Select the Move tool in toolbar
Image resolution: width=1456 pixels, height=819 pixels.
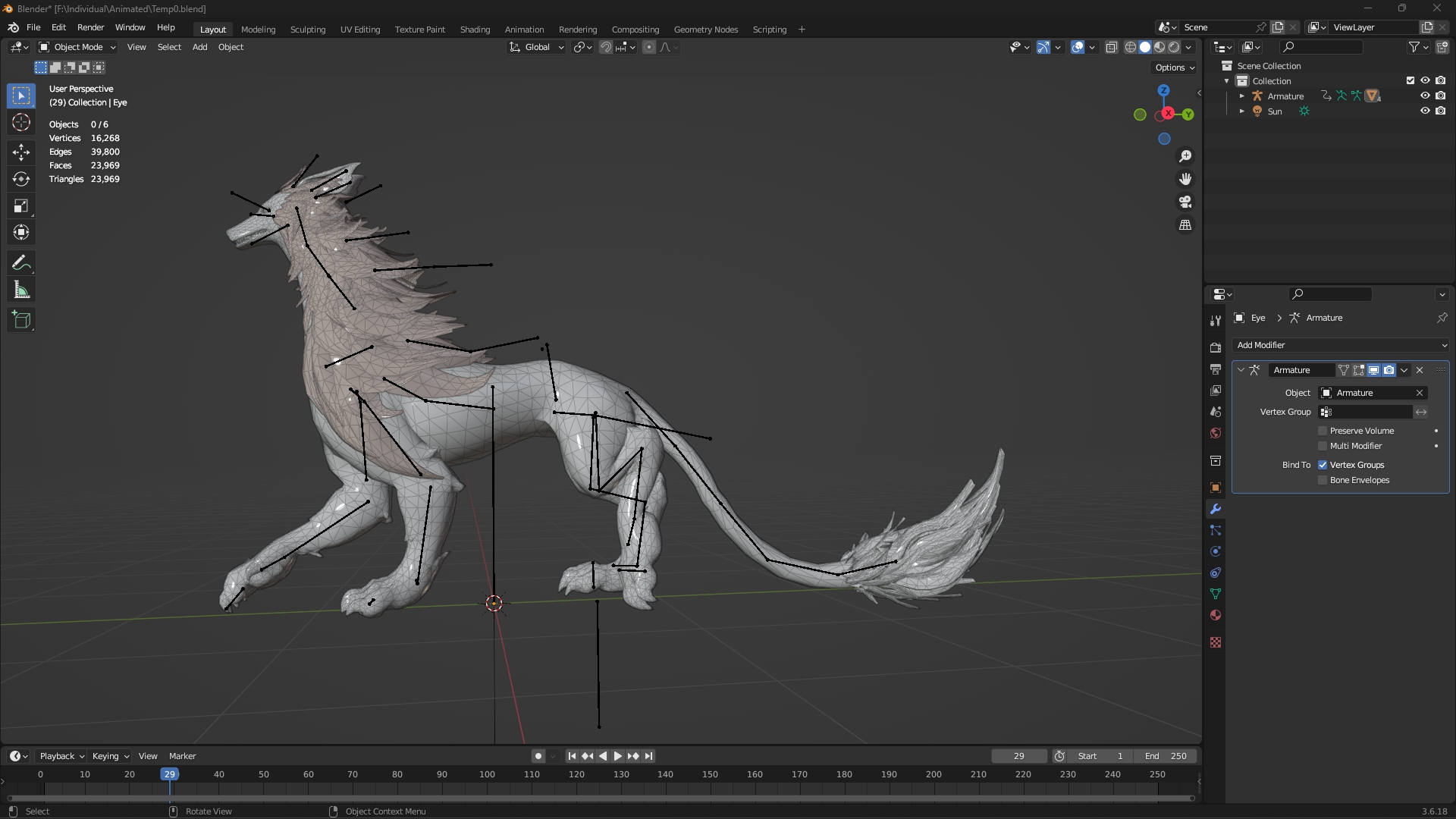(x=21, y=152)
